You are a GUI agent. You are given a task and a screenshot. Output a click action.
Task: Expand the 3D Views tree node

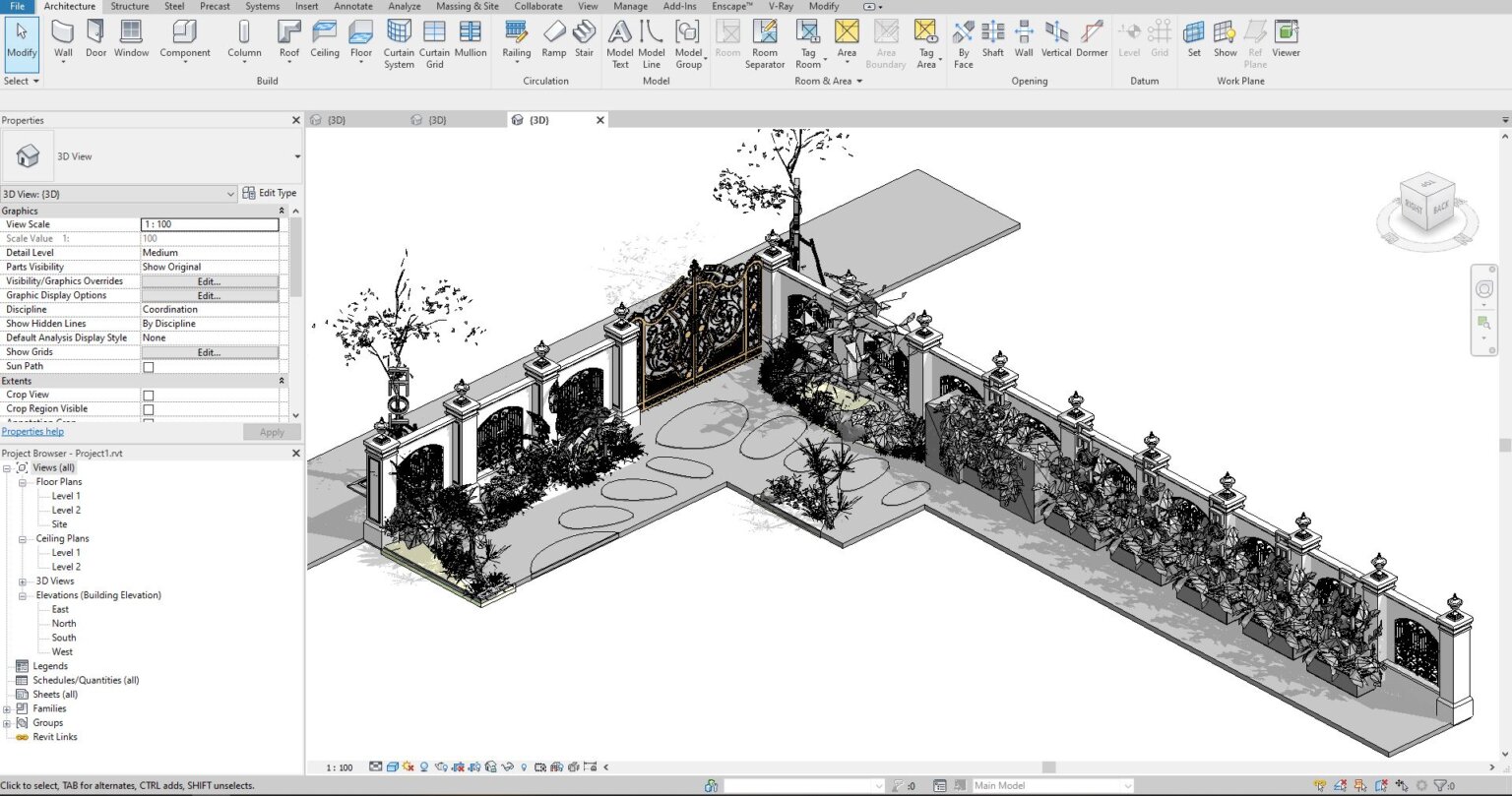22,581
